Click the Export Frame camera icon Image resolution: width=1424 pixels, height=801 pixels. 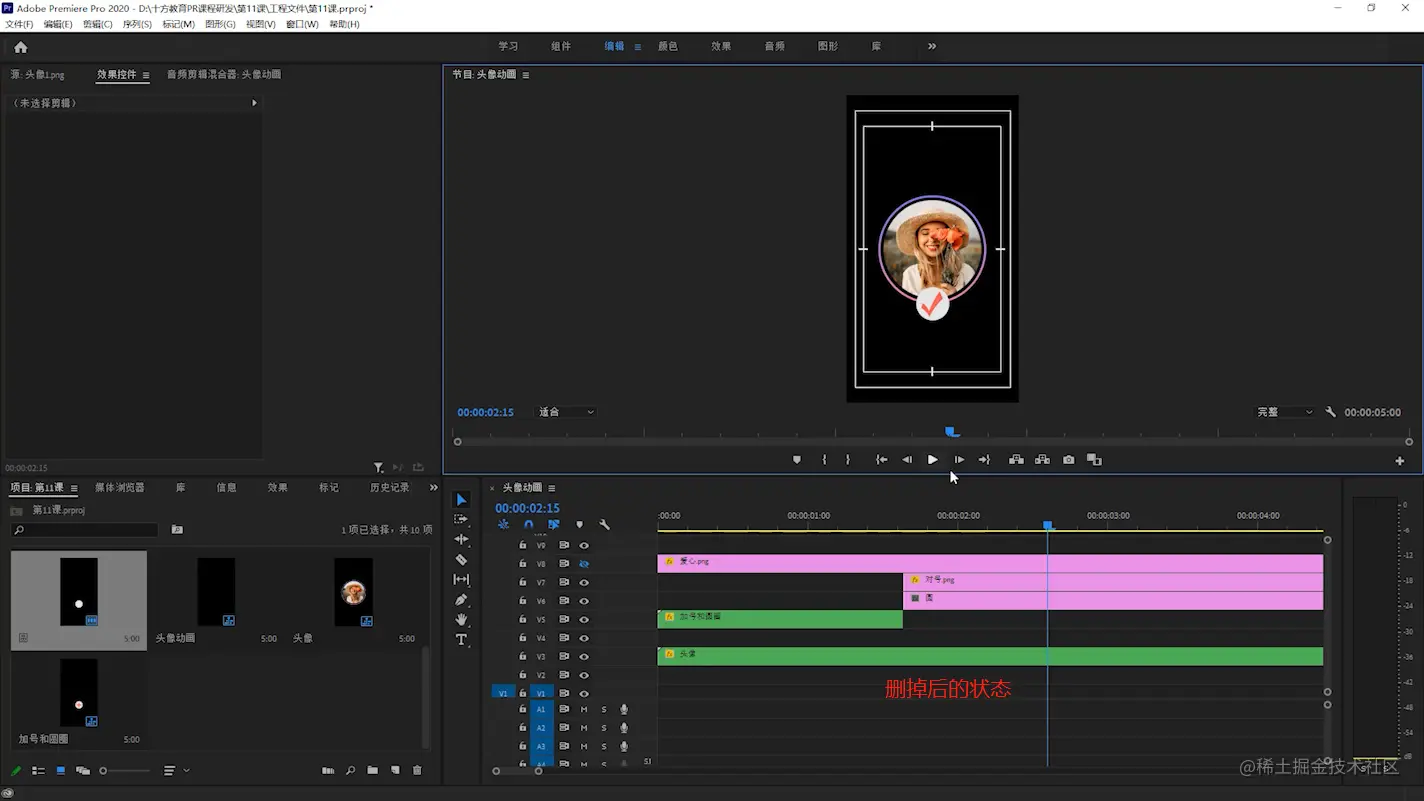(x=1069, y=460)
